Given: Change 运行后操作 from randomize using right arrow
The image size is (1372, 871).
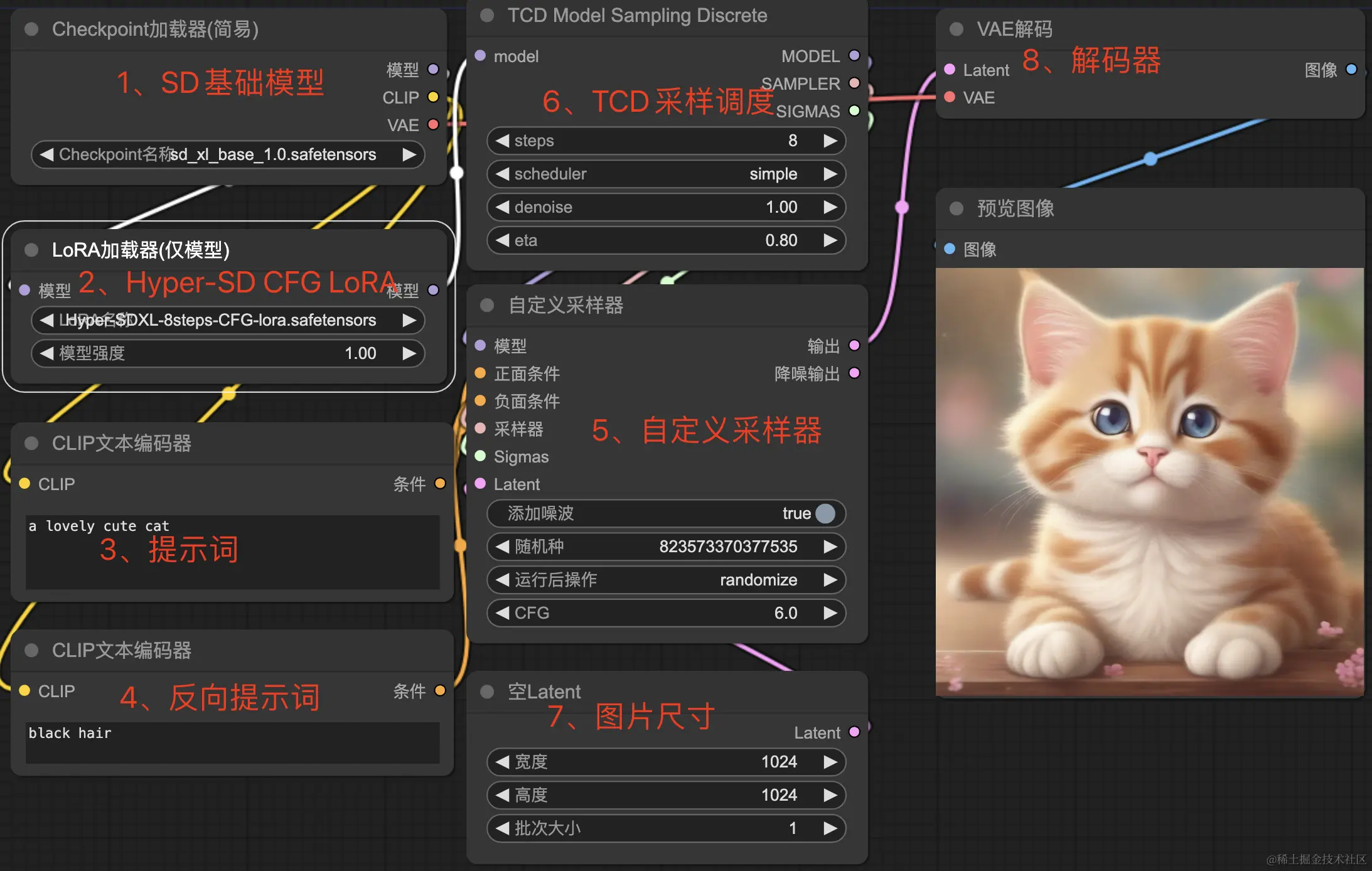Looking at the screenshot, I should tap(831, 580).
